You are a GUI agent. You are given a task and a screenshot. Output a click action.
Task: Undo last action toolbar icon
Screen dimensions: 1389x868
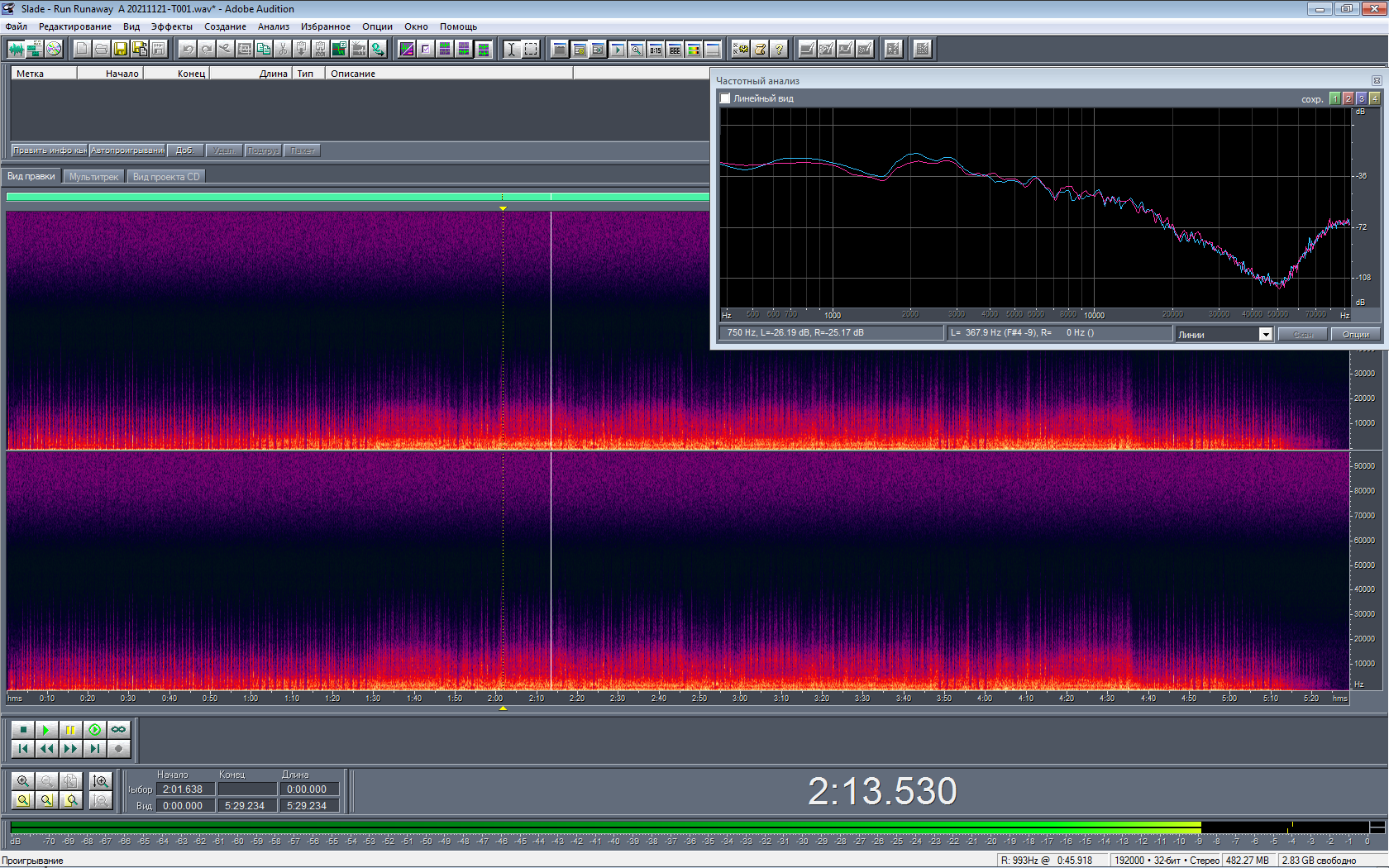tap(188, 49)
